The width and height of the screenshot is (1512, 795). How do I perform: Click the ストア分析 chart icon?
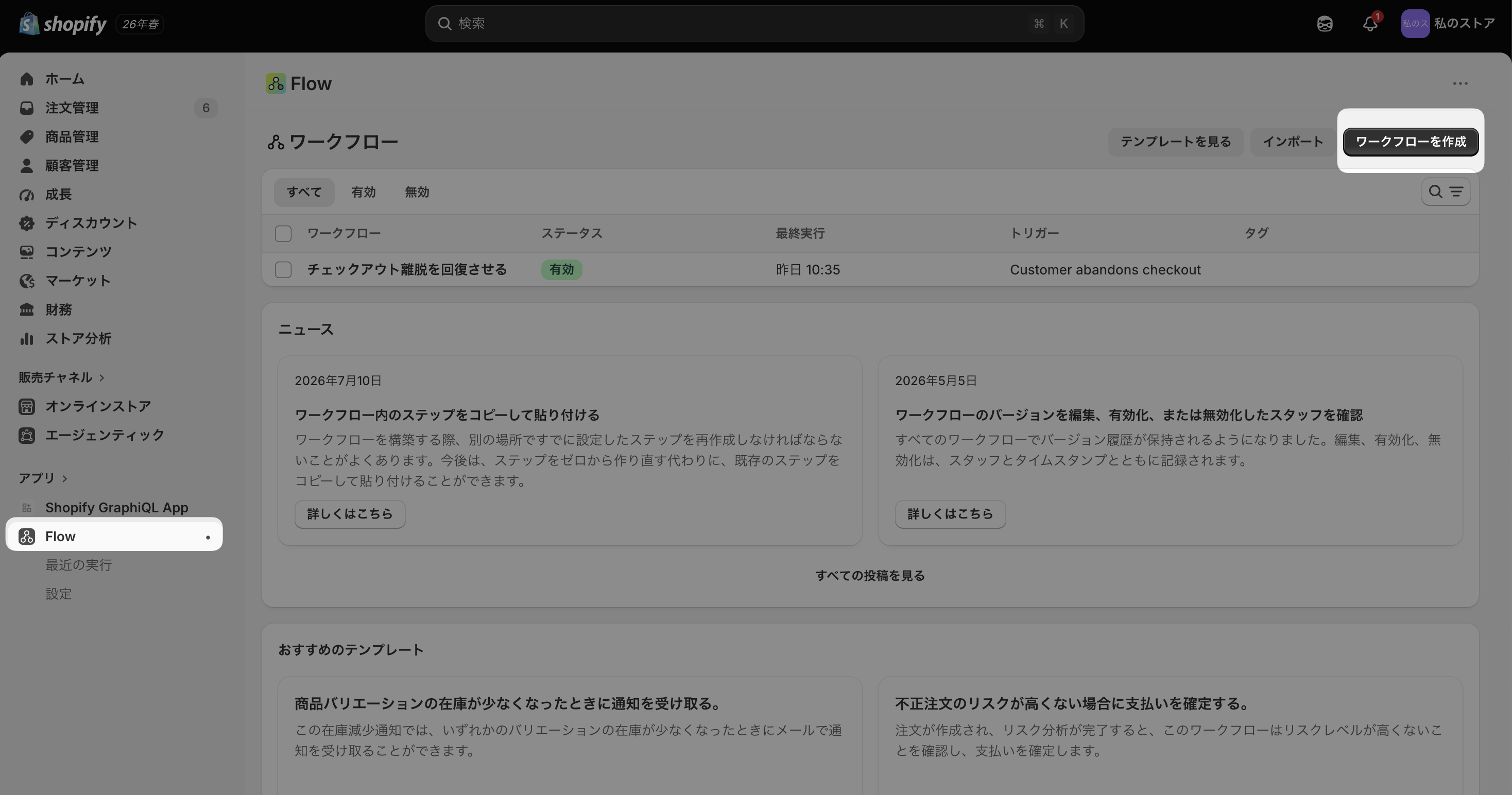pyautogui.click(x=26, y=338)
